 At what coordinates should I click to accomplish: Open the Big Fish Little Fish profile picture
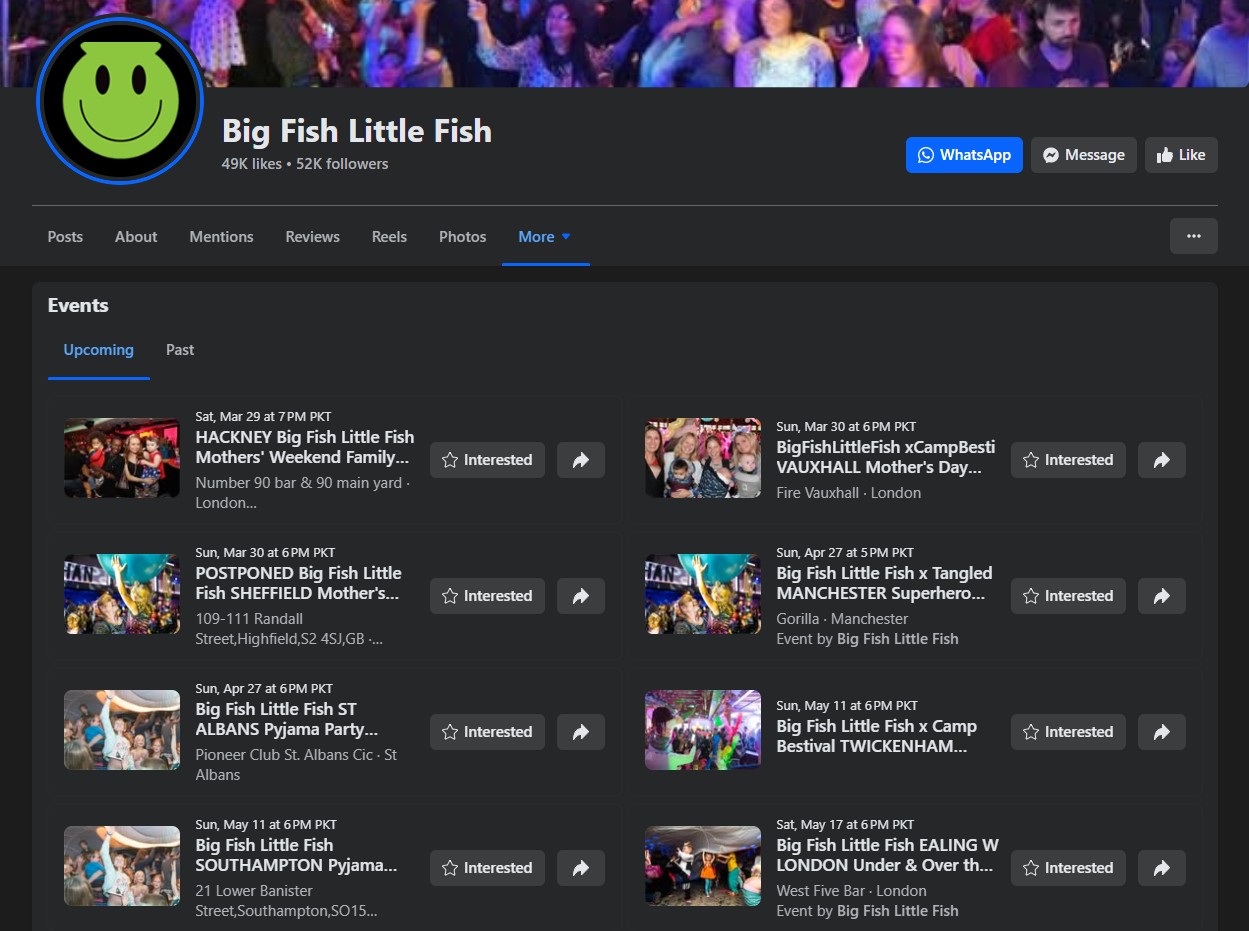pos(120,100)
